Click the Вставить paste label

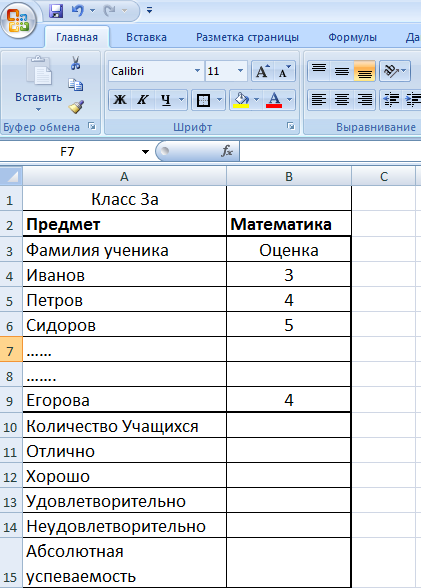coord(39,97)
